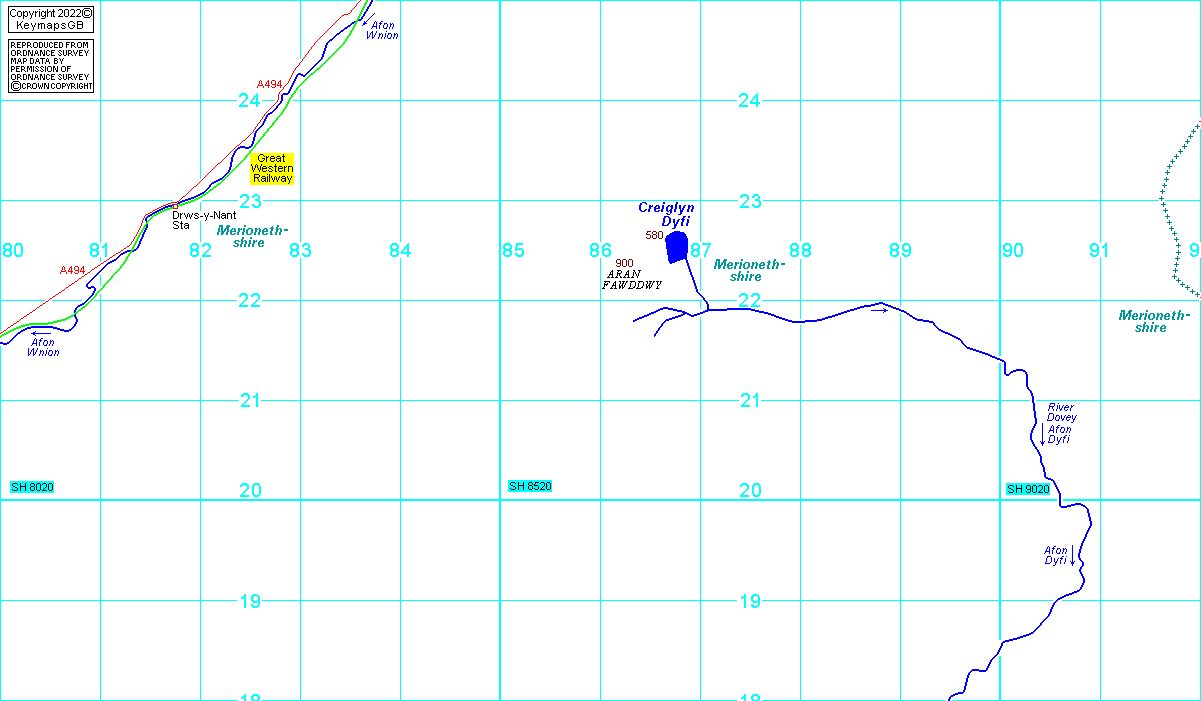1201x701 pixels.
Task: Open the SH 8020 grid square label
Action: pos(32,487)
